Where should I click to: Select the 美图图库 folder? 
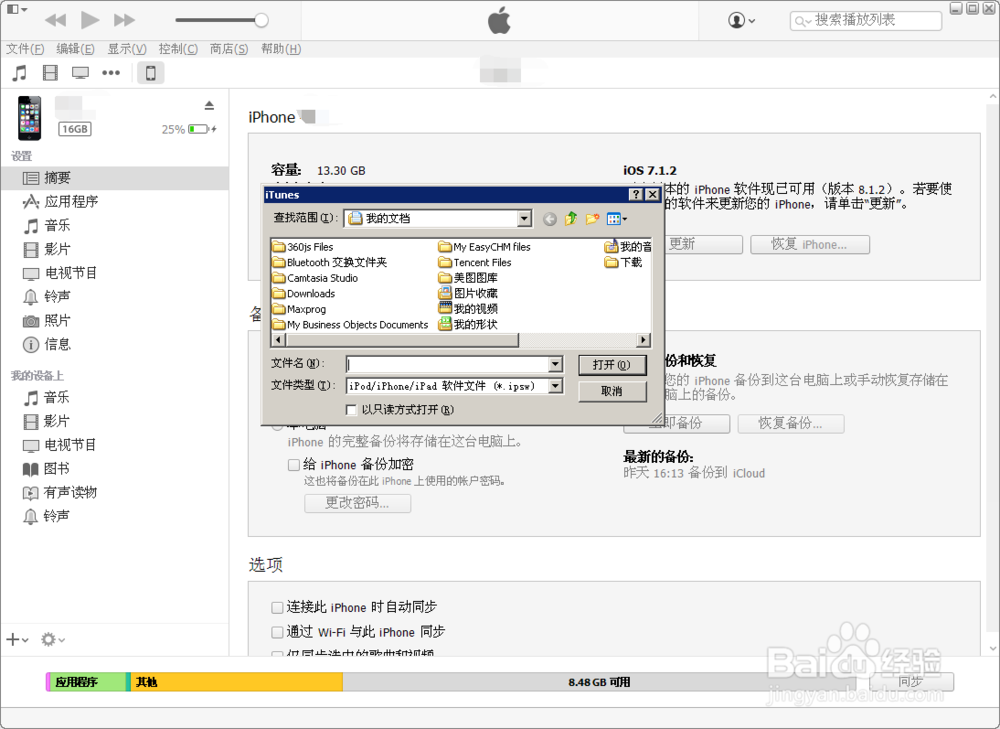(x=468, y=278)
